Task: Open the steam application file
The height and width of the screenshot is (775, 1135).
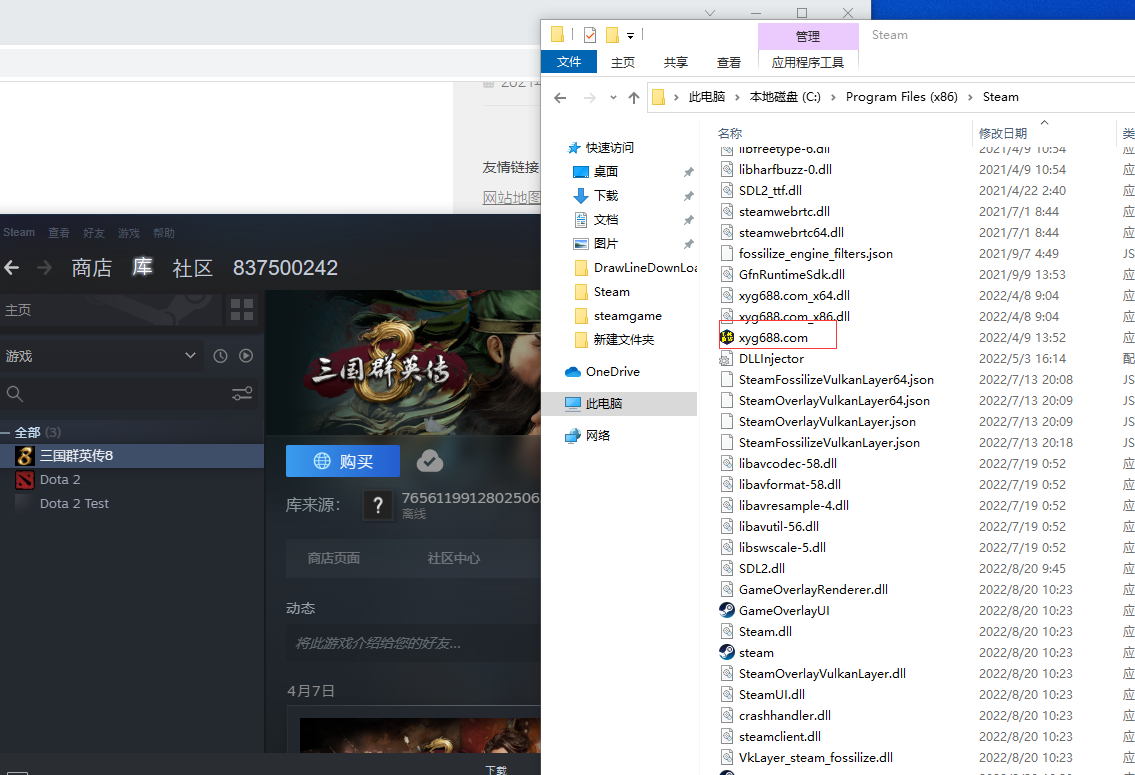Action: (x=756, y=652)
